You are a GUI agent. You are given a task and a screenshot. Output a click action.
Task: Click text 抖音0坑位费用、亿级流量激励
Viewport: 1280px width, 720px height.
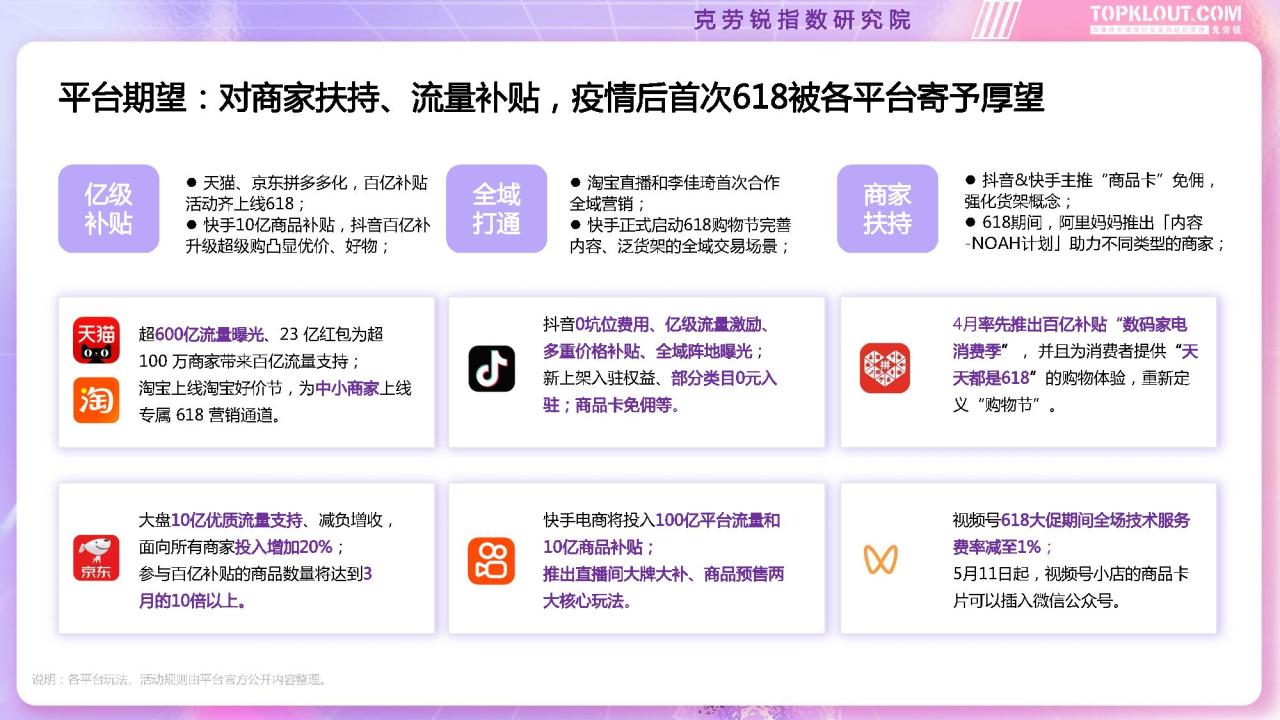(657, 324)
